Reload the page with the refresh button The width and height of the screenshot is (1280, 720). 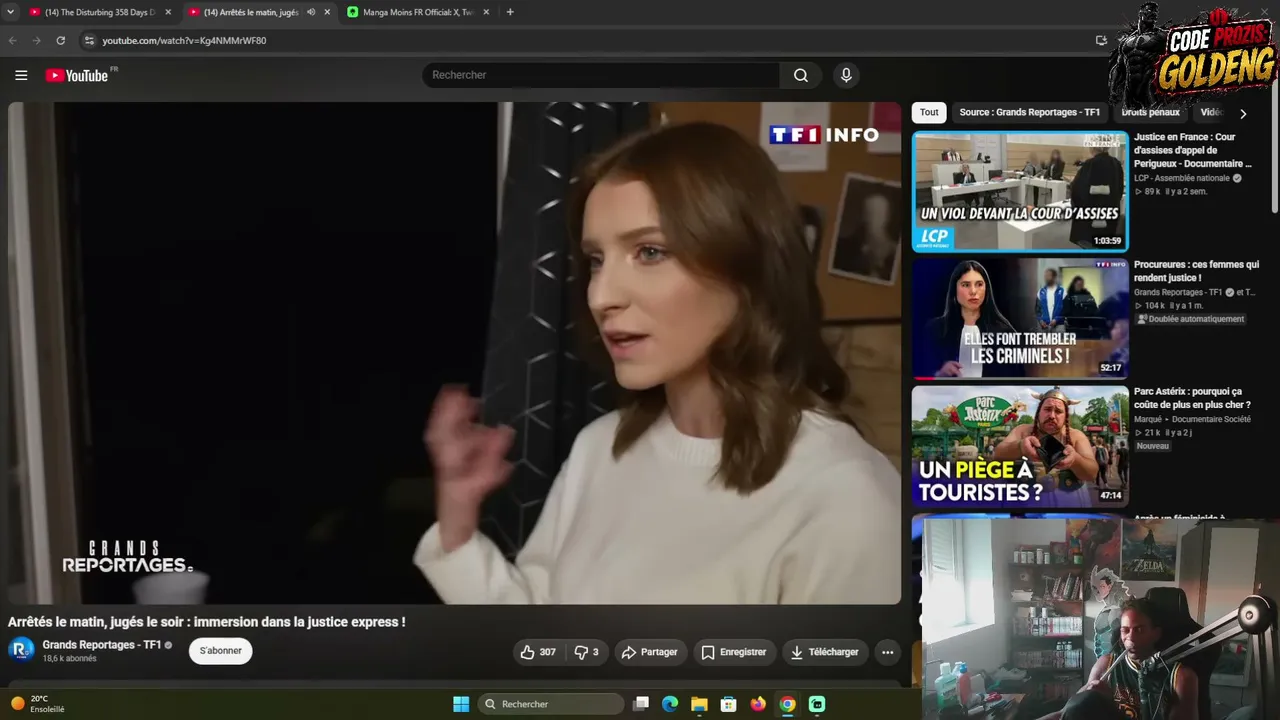[x=61, y=40]
